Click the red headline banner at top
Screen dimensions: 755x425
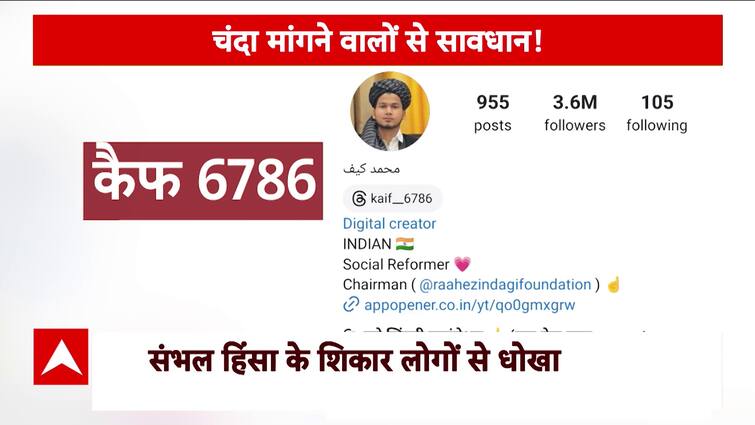tap(378, 40)
